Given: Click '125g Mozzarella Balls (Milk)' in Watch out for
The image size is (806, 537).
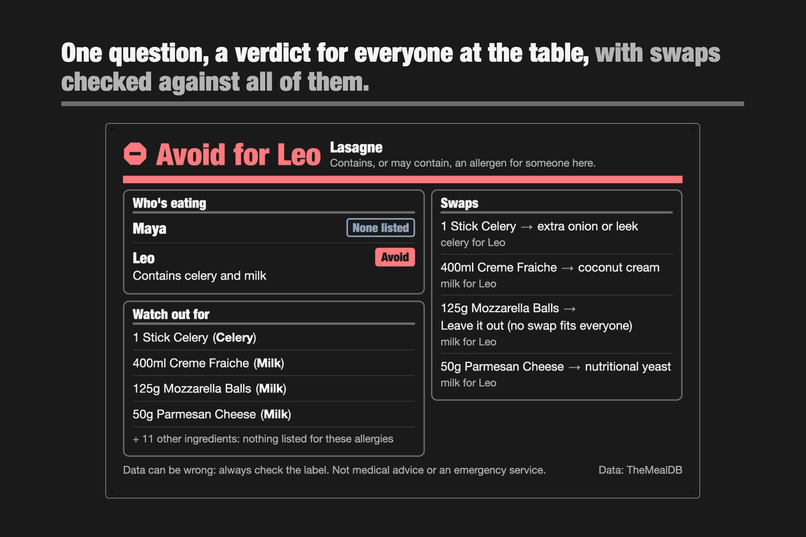Looking at the screenshot, I should point(209,388).
